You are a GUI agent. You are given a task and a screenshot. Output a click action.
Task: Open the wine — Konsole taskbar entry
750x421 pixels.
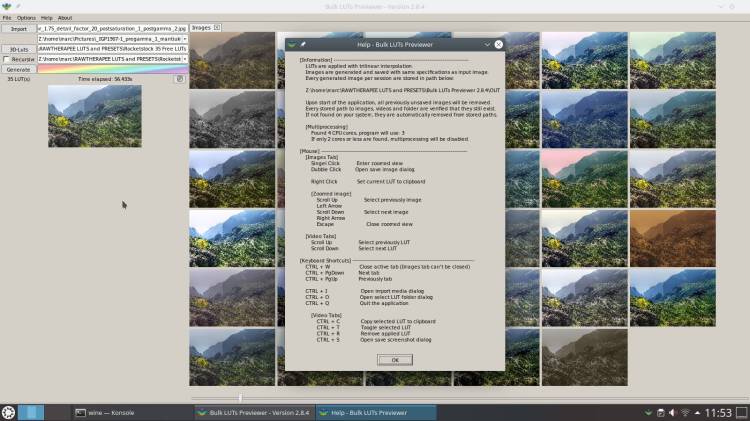[x=133, y=412]
